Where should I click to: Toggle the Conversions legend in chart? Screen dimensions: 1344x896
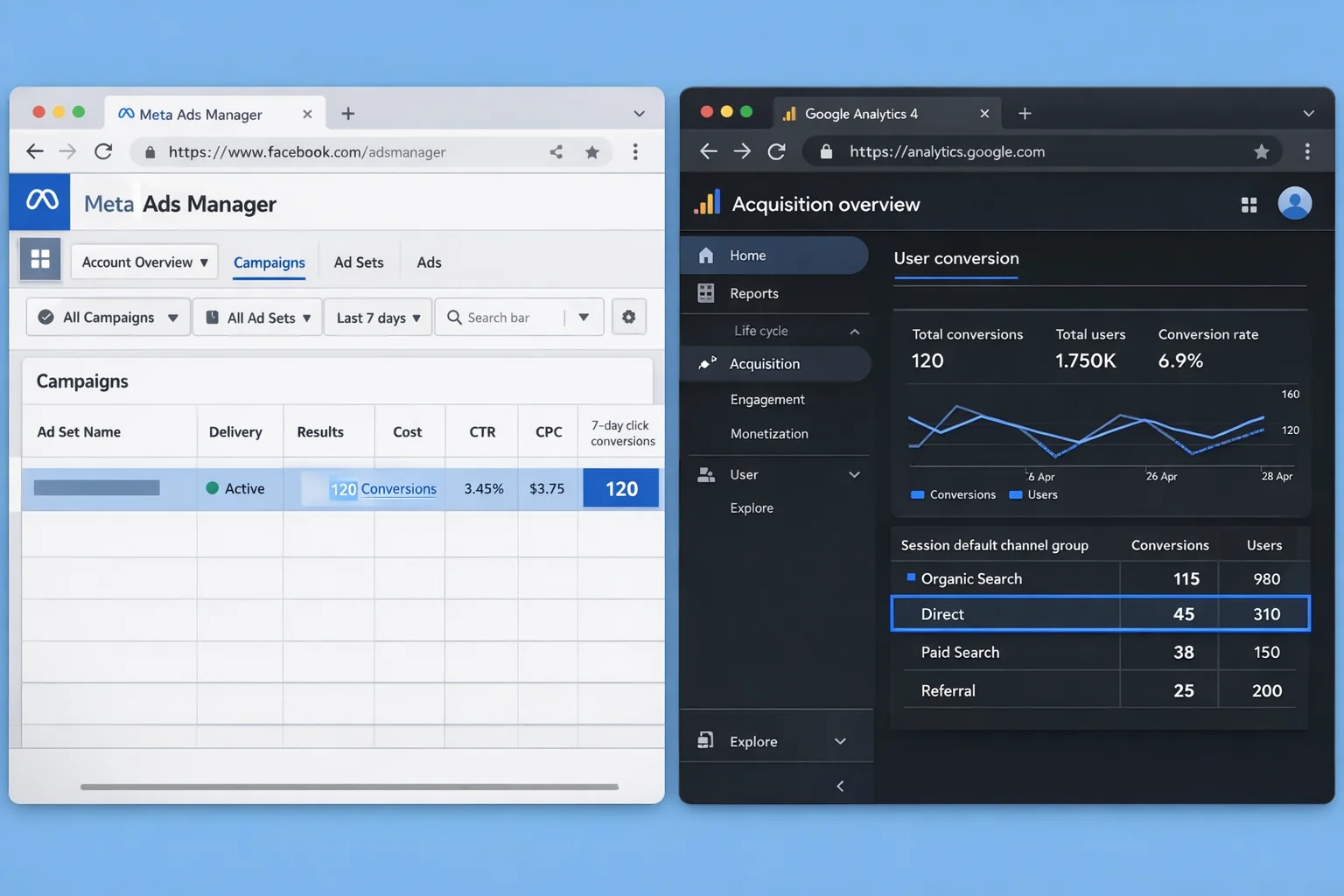[953, 495]
